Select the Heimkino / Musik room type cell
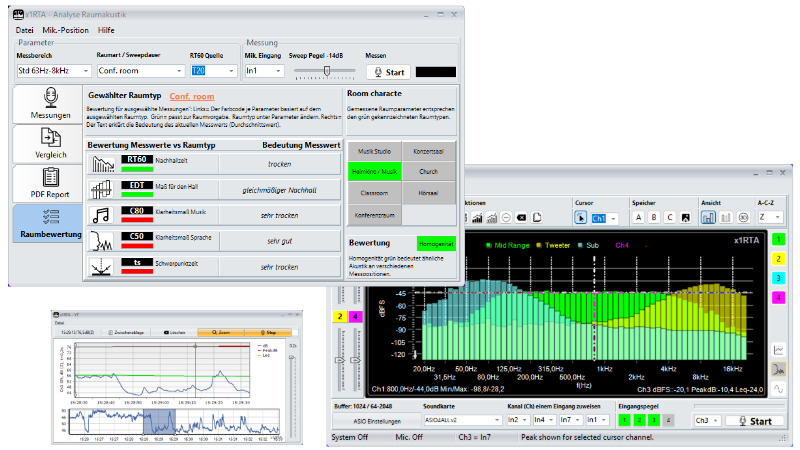The height and width of the screenshot is (450, 800). [374, 172]
